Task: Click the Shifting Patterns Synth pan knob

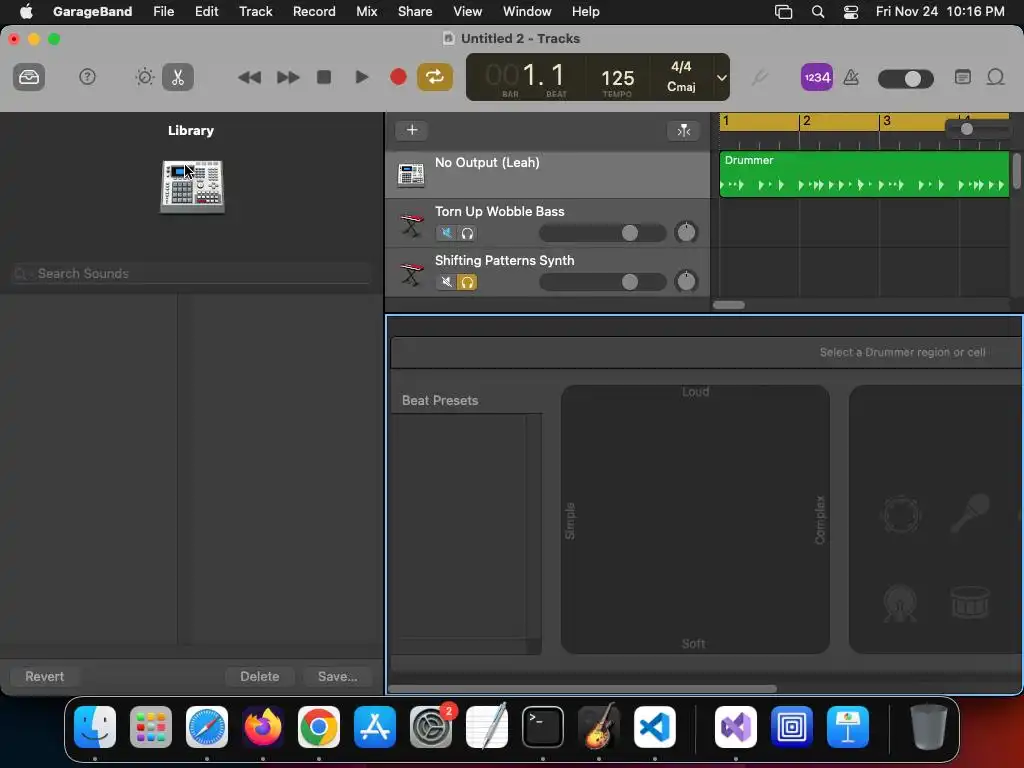Action: point(686,281)
